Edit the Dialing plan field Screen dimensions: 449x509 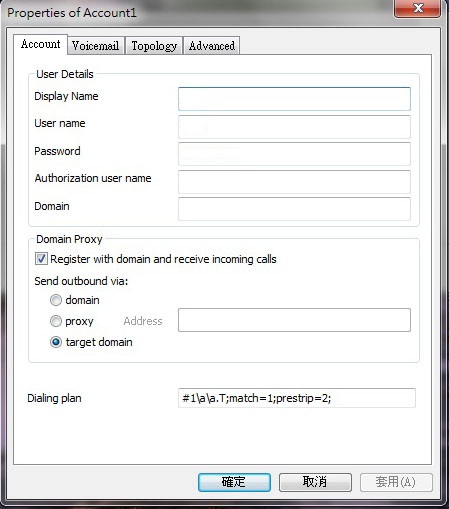(x=297, y=398)
